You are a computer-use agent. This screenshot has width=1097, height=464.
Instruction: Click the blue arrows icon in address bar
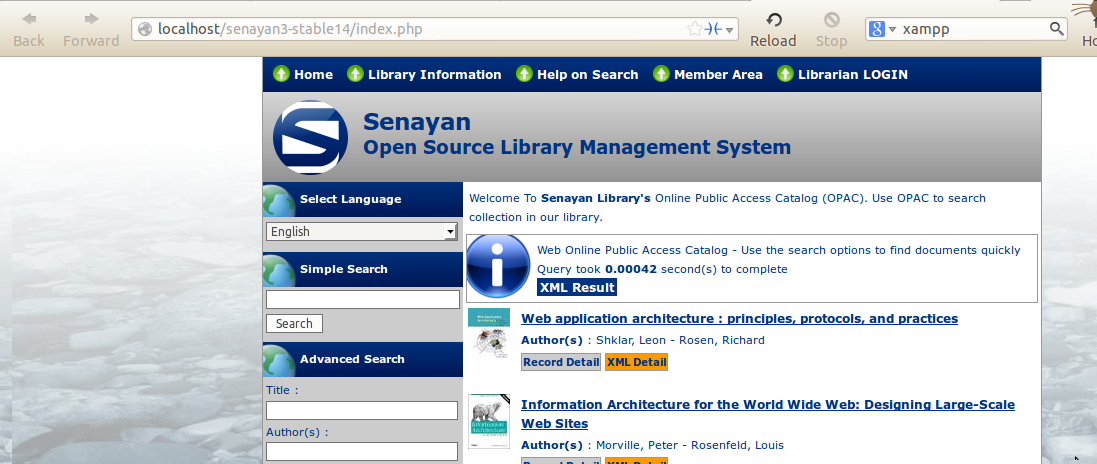pyautogui.click(x=713, y=29)
